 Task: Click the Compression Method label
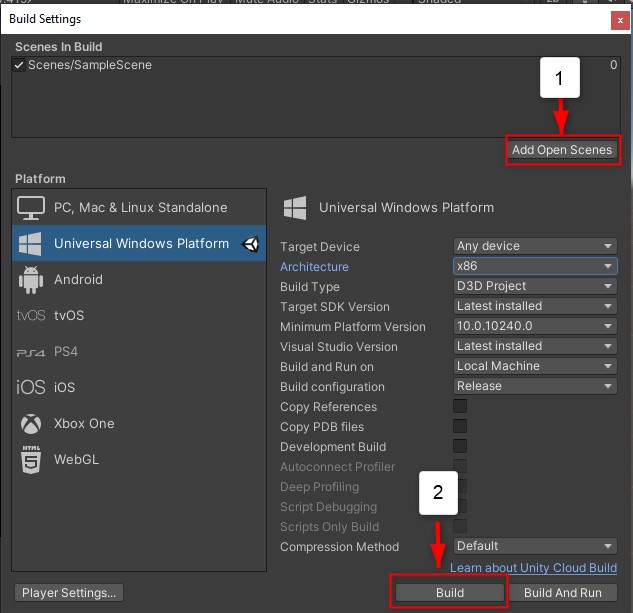[340, 547]
